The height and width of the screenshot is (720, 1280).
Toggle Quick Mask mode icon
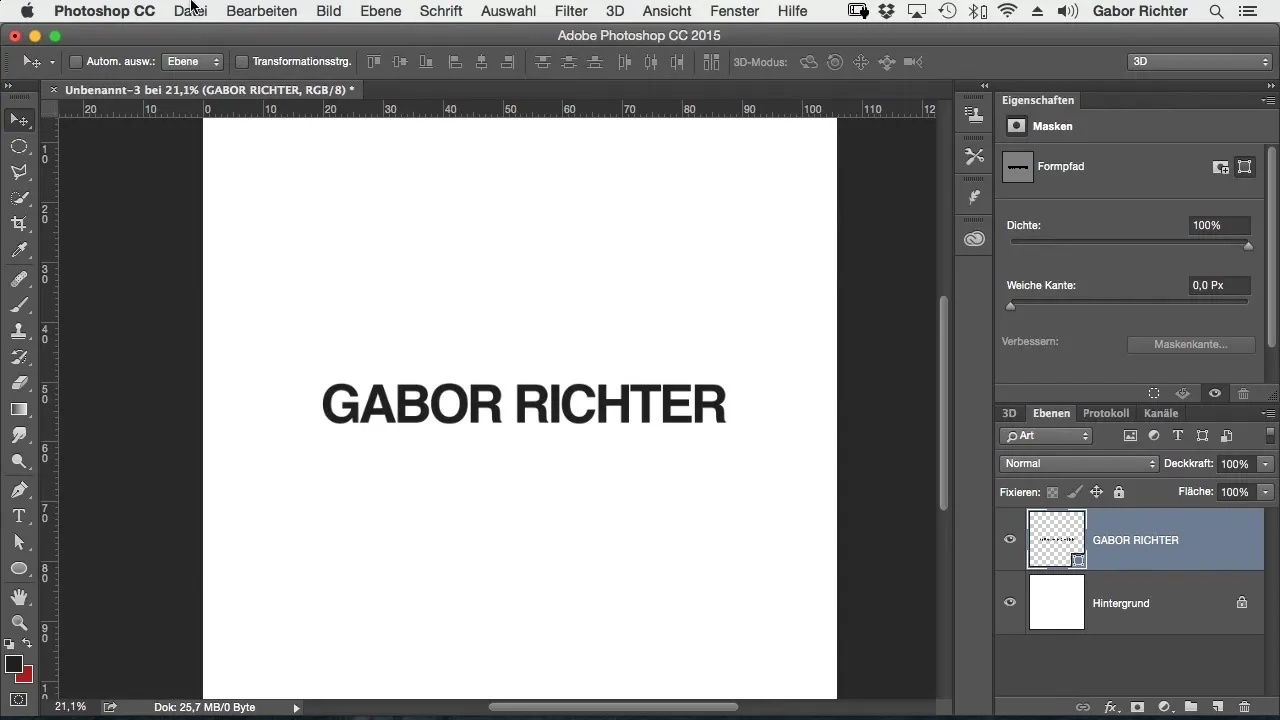(19, 699)
